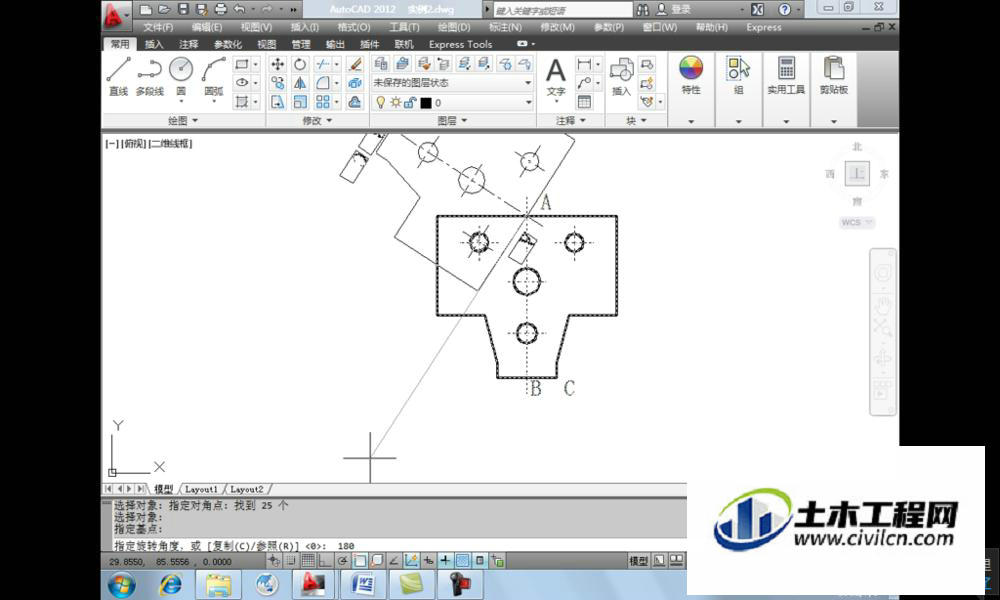Click the Plot printer icon in quick access toolbar

click(221, 9)
